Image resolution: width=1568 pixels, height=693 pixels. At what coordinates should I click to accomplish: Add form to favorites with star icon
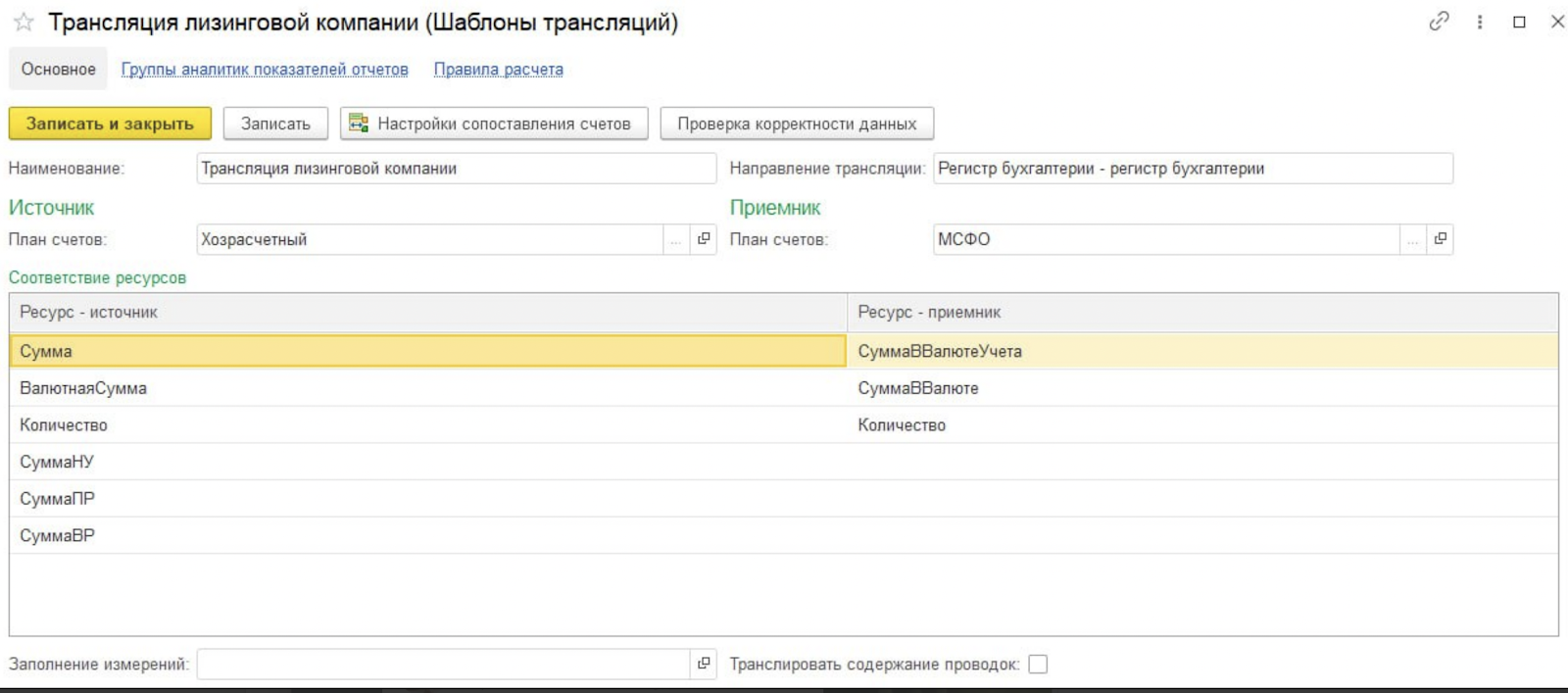[24, 22]
